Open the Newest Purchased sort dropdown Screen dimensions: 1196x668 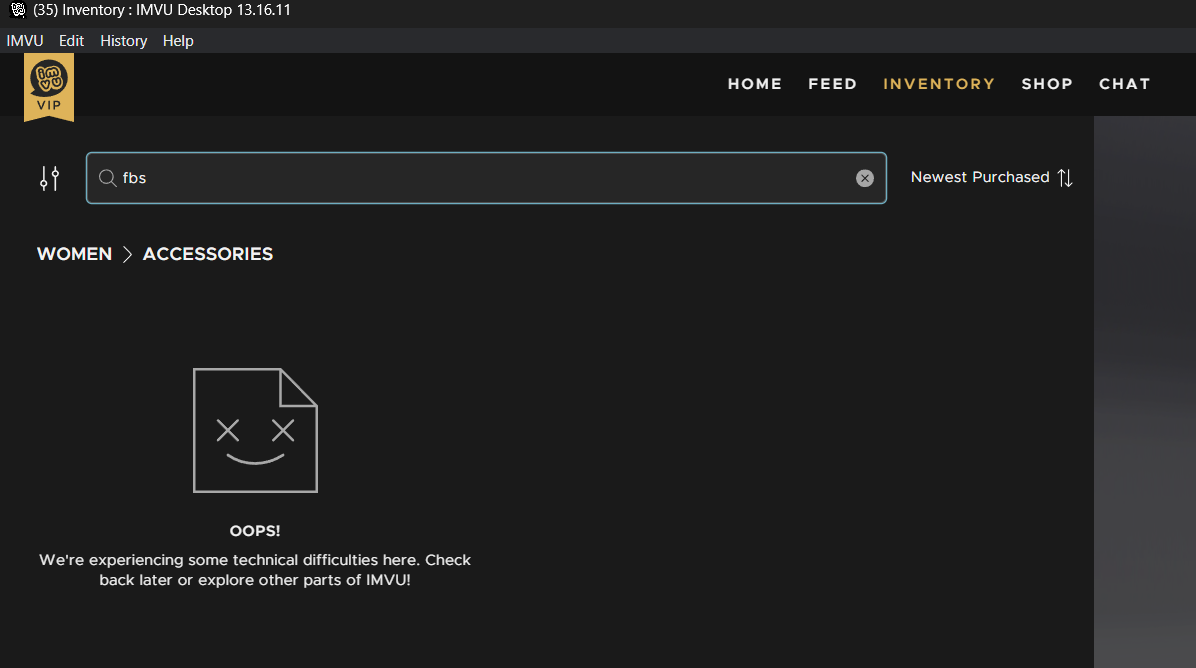pyautogui.click(x=979, y=177)
